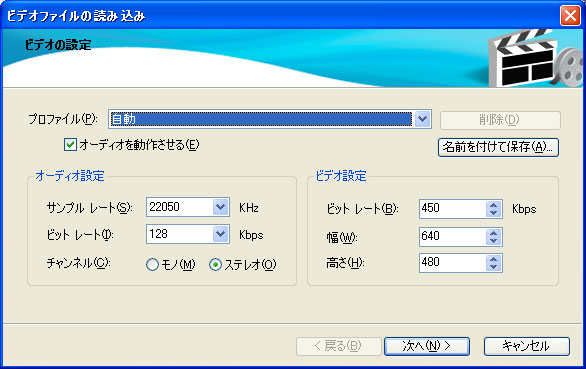Select the ステレオ radio button
This screenshot has width=586, height=369.
215,265
